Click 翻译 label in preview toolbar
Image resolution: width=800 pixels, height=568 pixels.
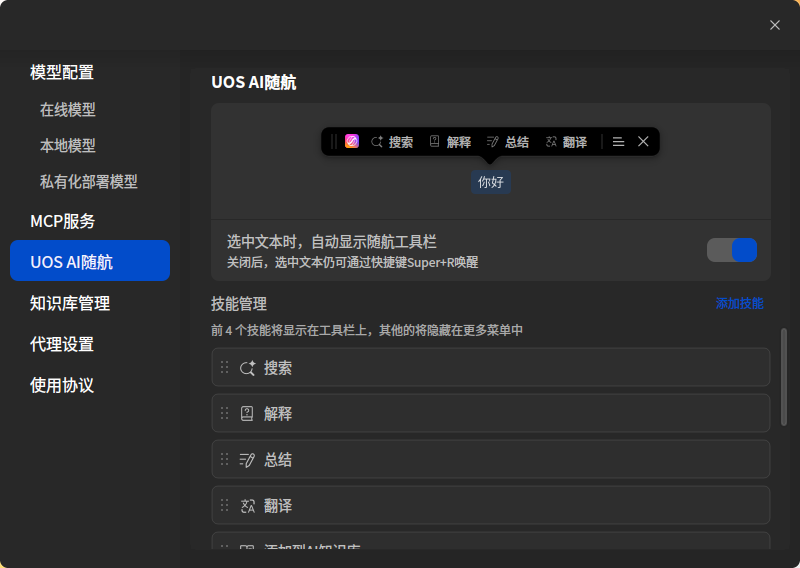tap(575, 142)
